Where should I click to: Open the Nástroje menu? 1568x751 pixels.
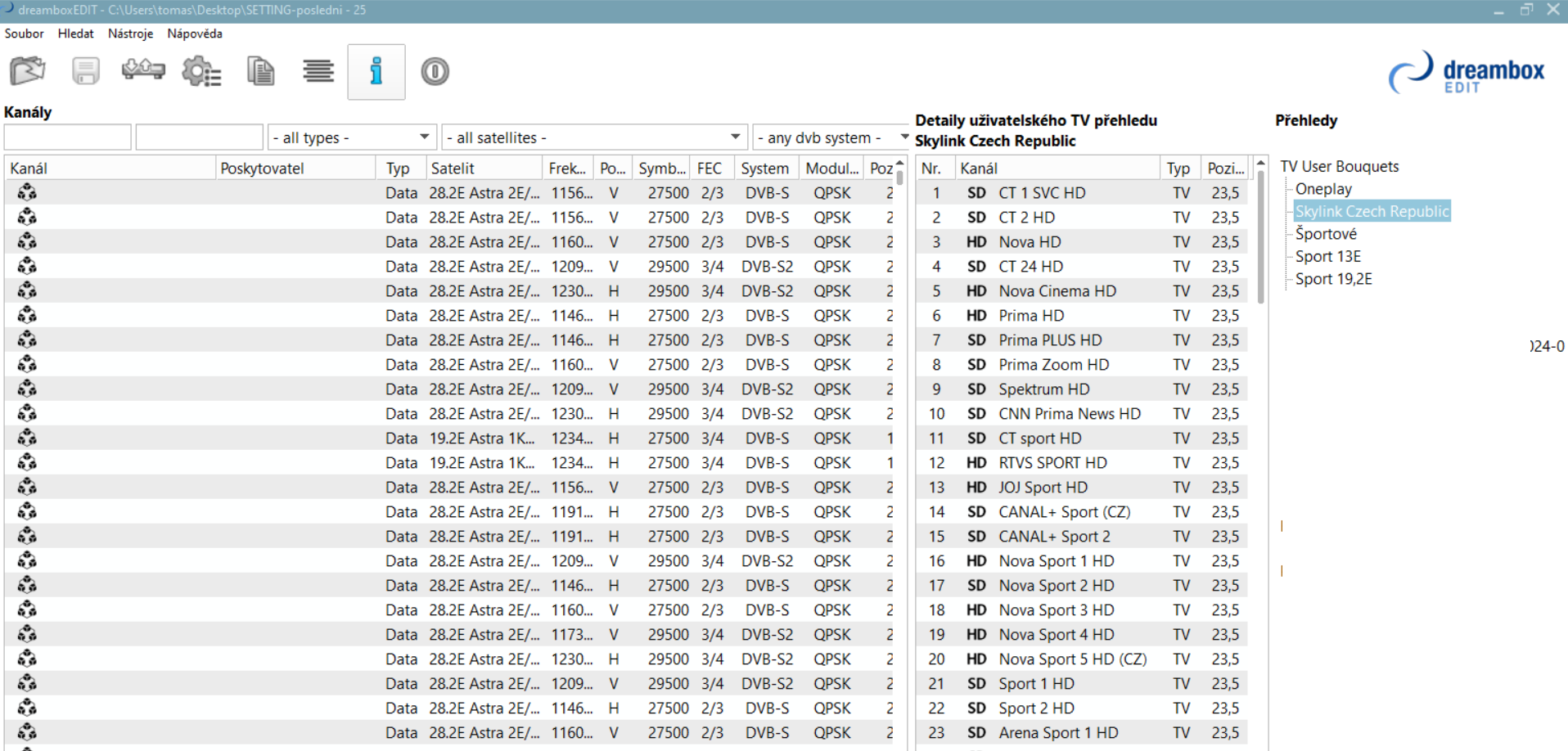coord(131,34)
